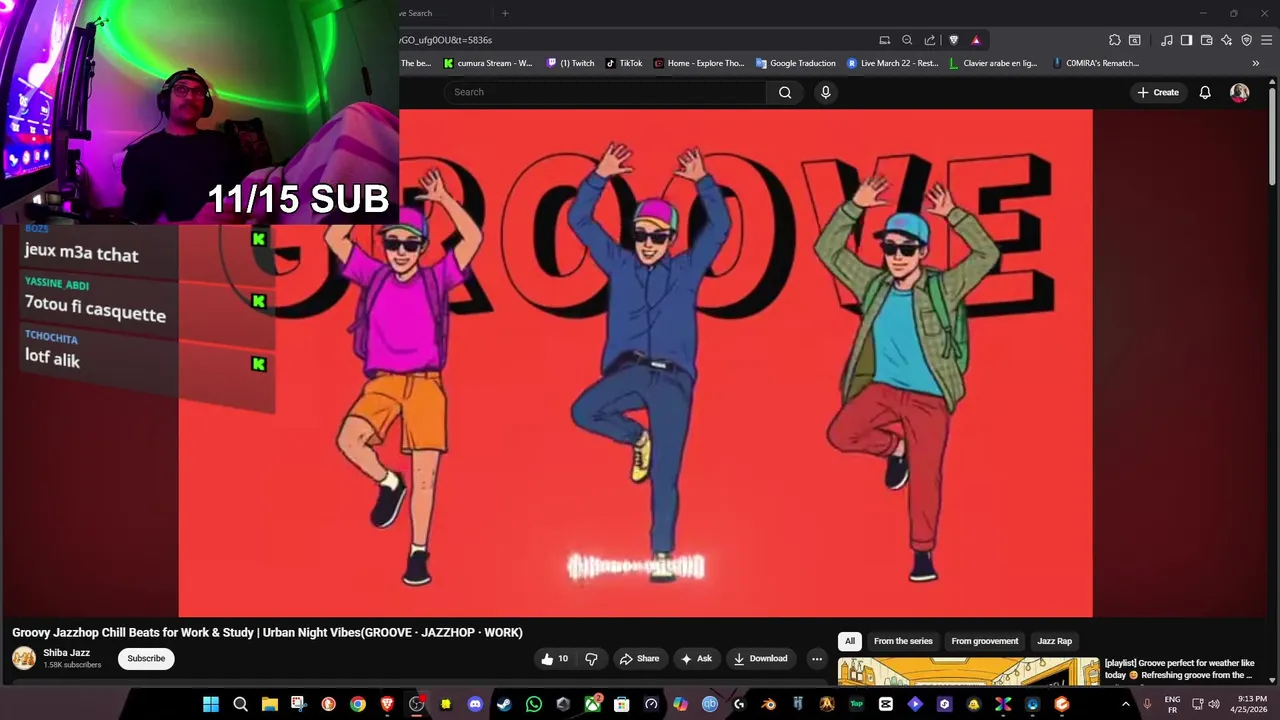
Task: Open the more actions three-dot menu
Action: pos(816,658)
